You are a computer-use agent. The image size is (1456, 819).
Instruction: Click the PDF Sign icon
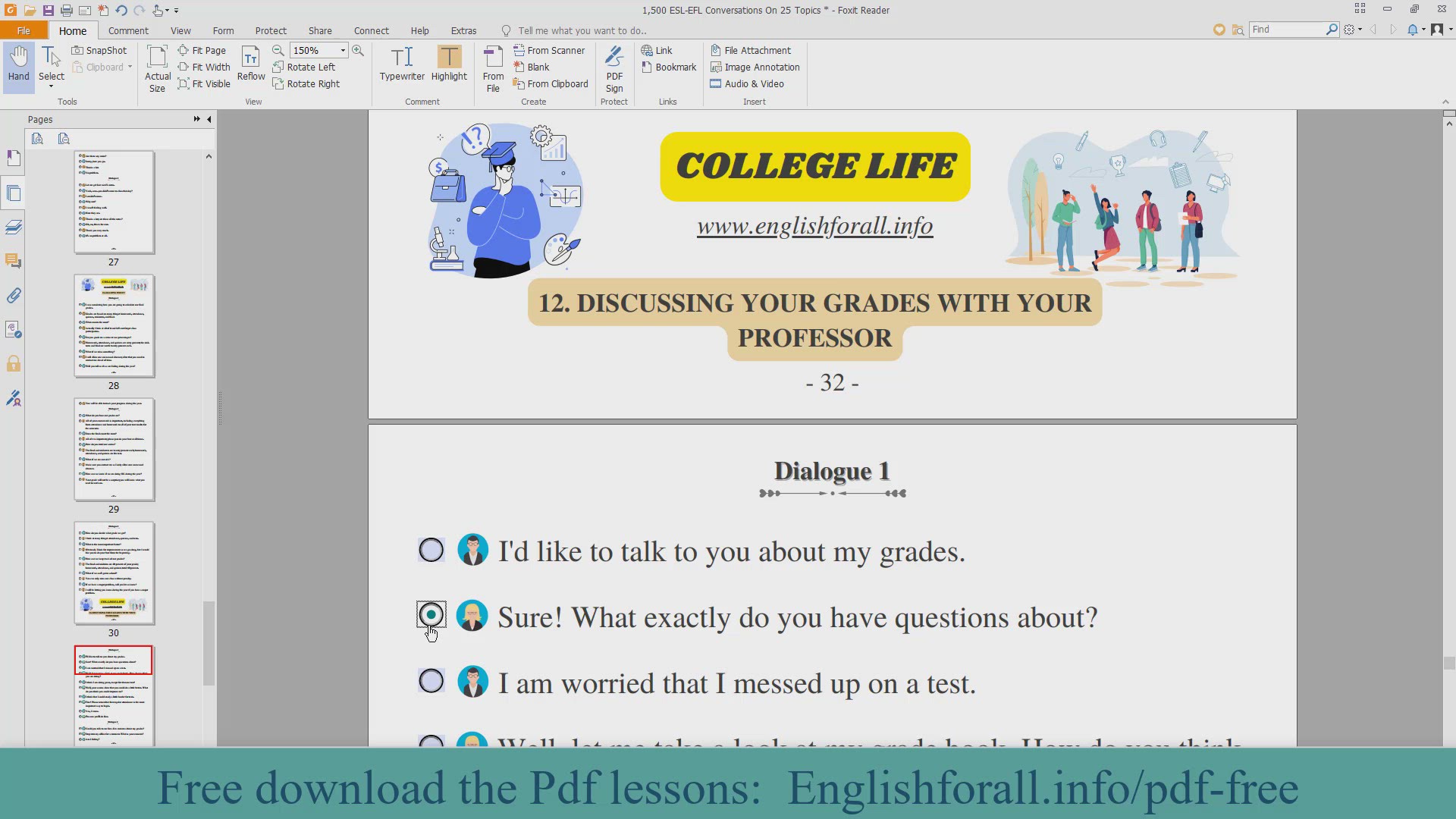[614, 68]
